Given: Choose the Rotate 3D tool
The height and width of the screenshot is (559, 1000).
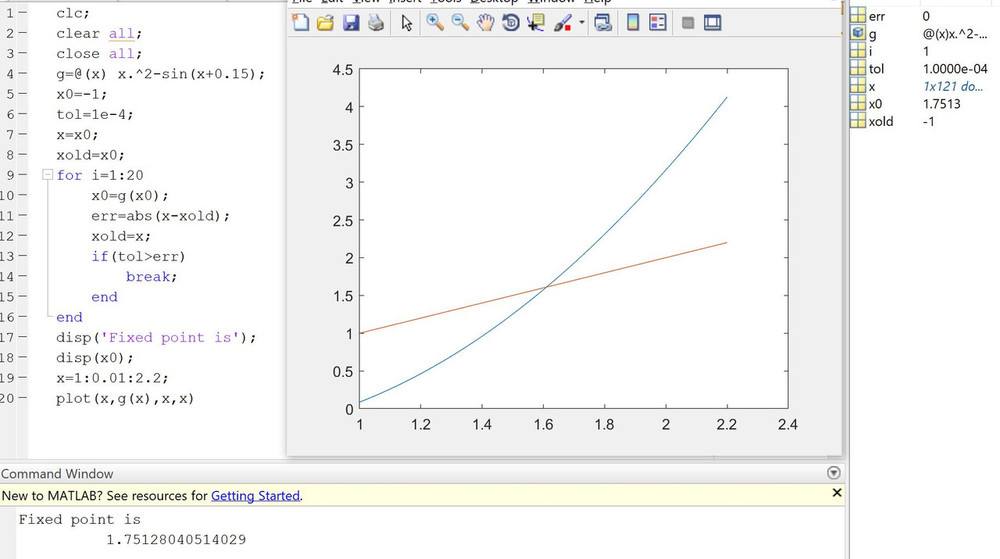Looking at the screenshot, I should coord(510,22).
